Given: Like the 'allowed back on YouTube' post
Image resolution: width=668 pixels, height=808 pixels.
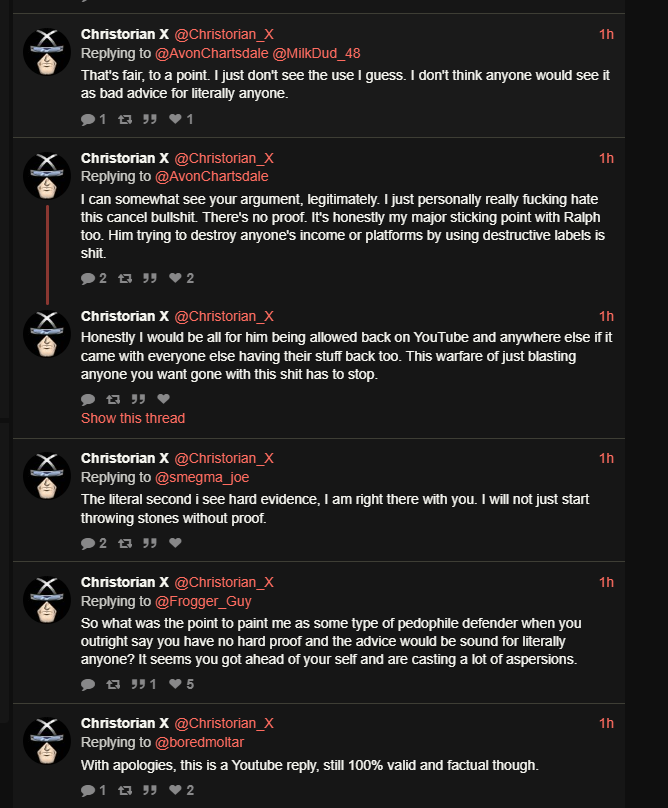Looking at the screenshot, I should click(163, 399).
